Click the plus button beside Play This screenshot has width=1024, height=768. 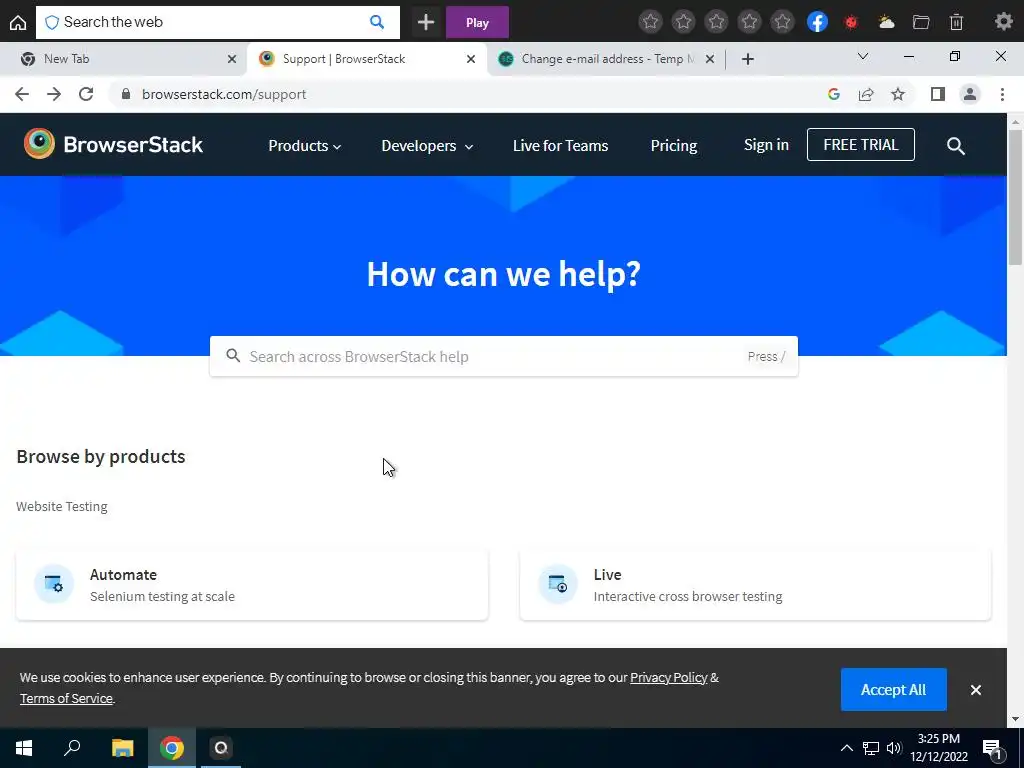point(426,23)
